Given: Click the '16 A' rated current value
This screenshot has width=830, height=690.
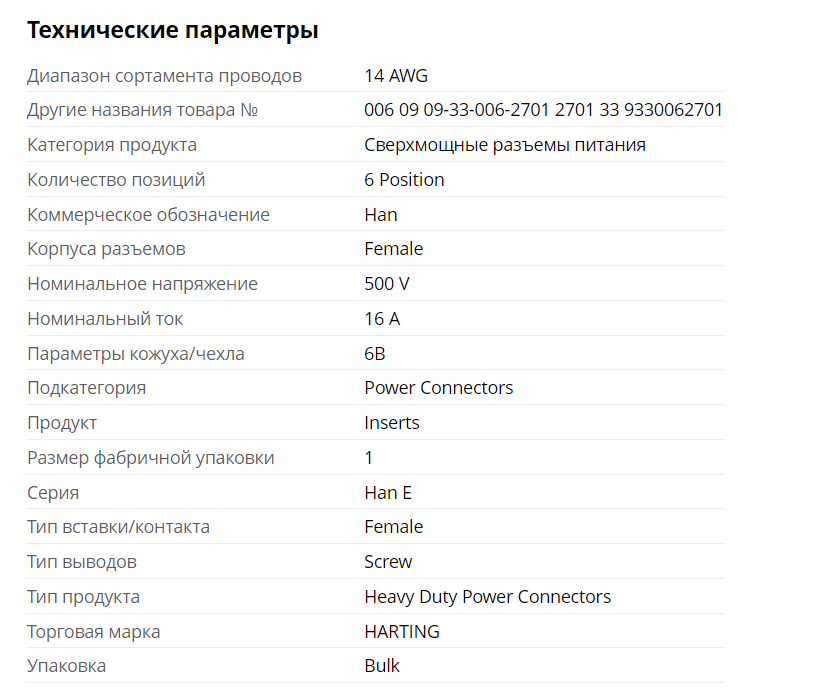Looking at the screenshot, I should tap(382, 319).
